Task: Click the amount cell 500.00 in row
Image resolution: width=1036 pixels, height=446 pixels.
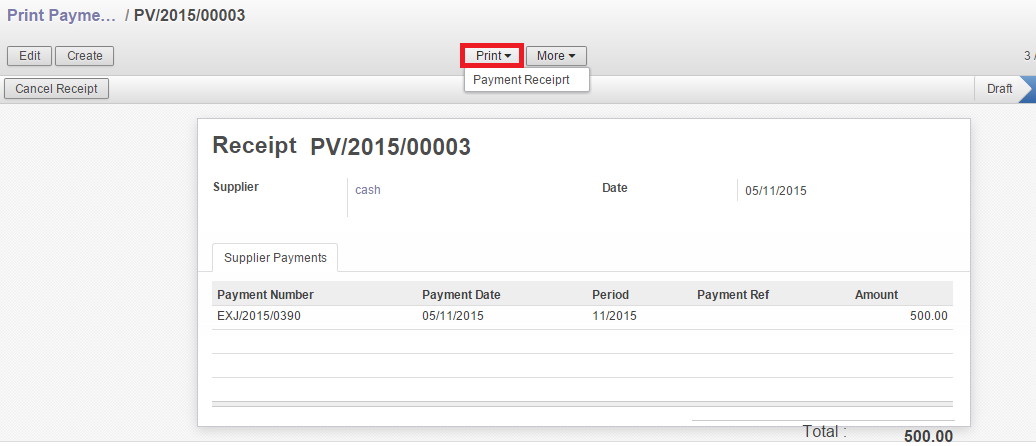Action: 928,316
